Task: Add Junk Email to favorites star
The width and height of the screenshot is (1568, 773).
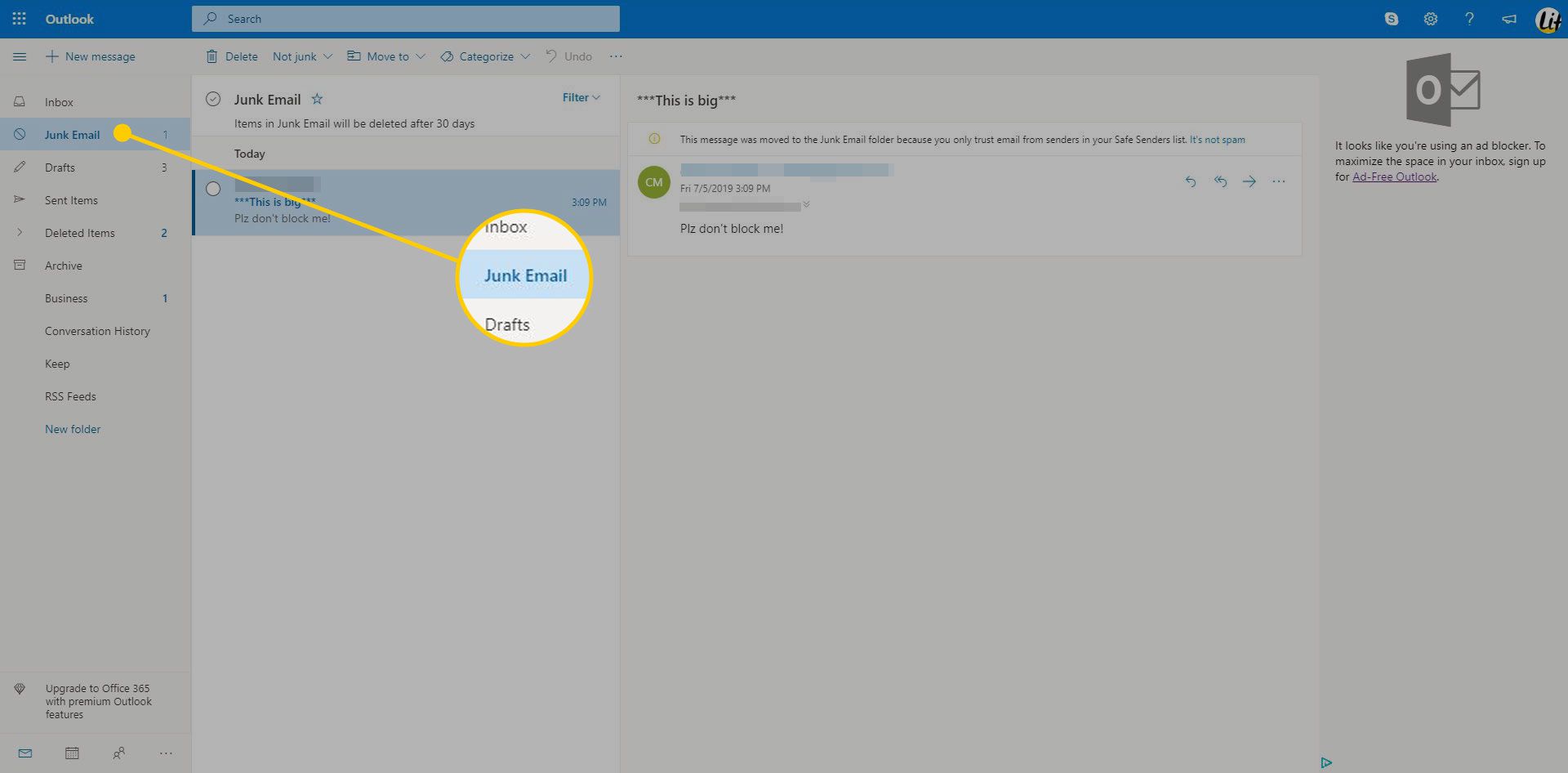Action: (317, 99)
